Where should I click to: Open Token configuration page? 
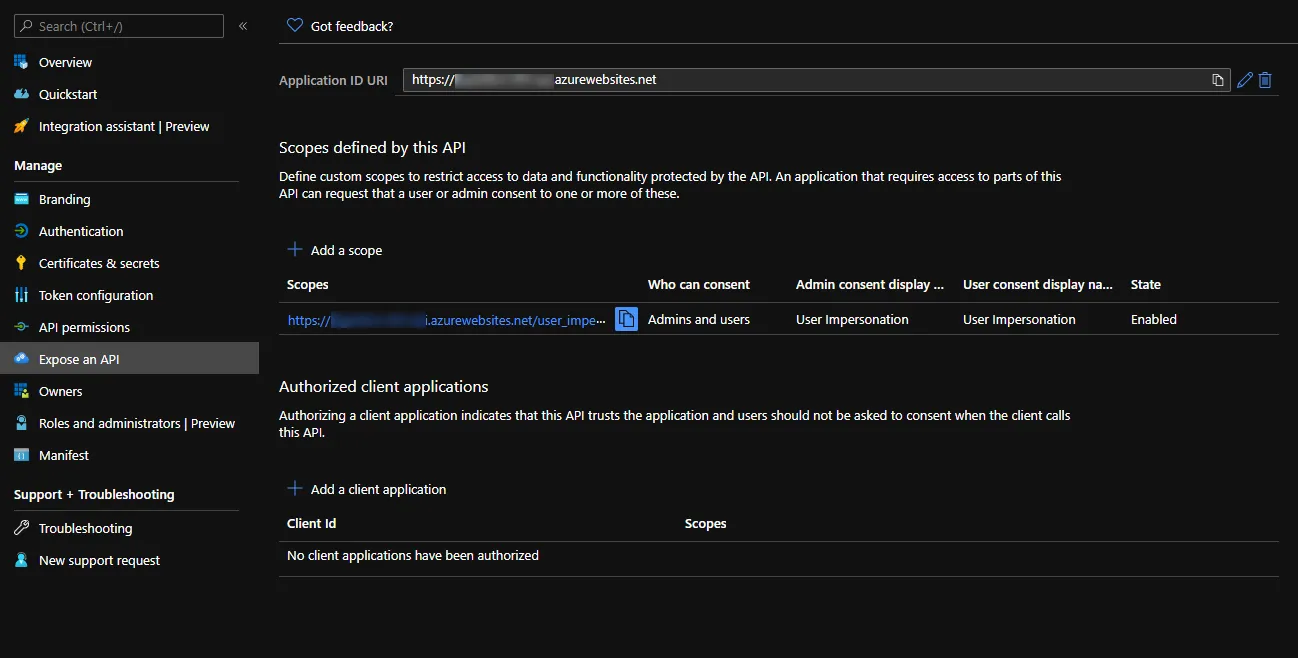click(96, 295)
